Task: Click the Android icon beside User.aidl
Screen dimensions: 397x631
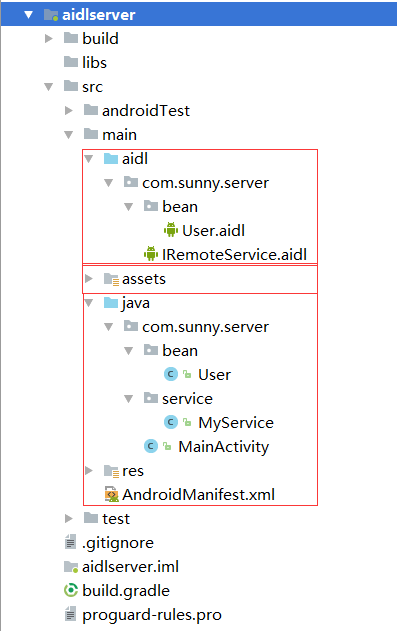Action: point(171,230)
